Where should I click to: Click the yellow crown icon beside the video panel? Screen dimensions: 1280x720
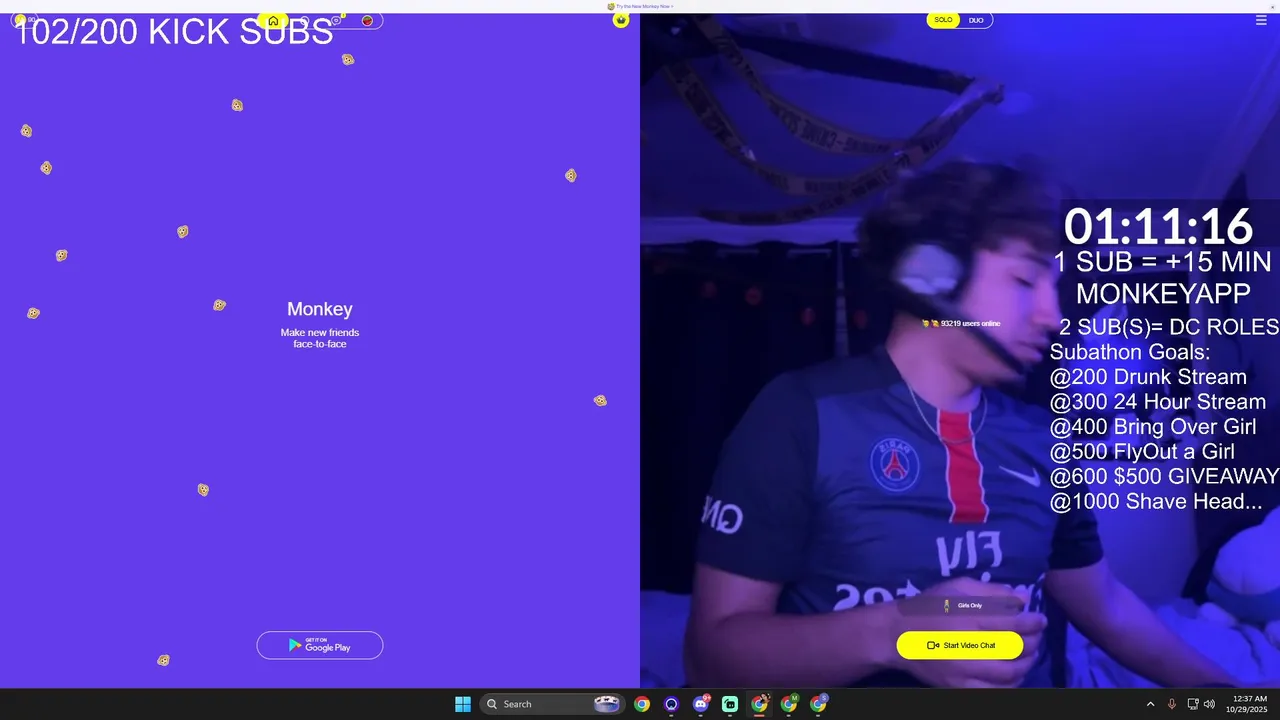coord(621,20)
